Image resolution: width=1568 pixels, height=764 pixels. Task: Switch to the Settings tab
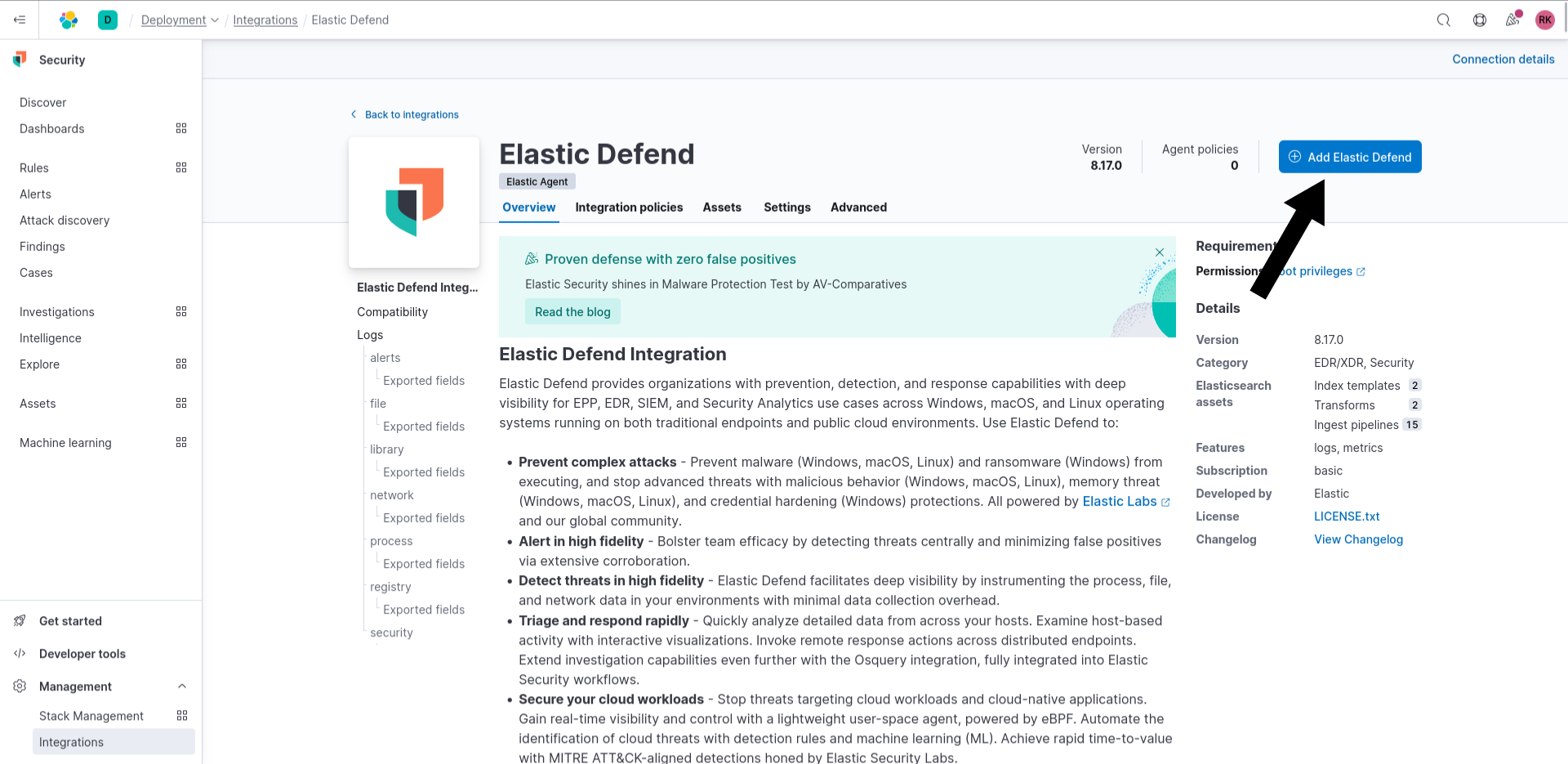pyautogui.click(x=787, y=208)
